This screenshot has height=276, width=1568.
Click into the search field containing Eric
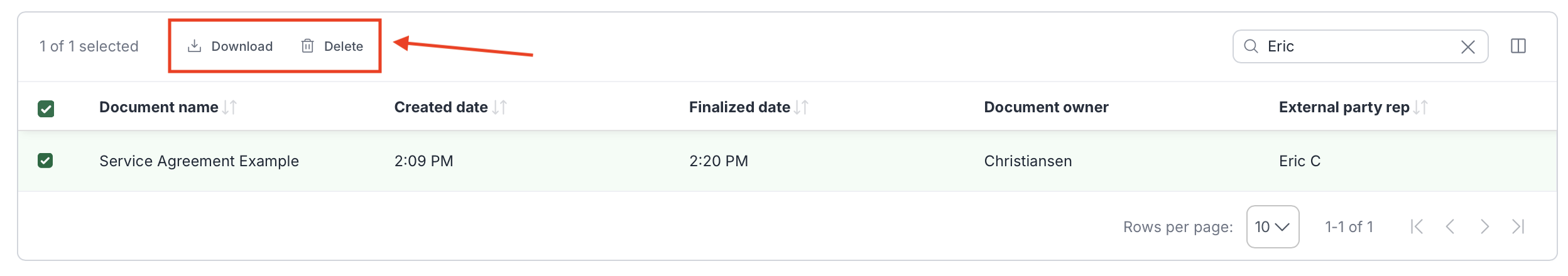(1357, 46)
